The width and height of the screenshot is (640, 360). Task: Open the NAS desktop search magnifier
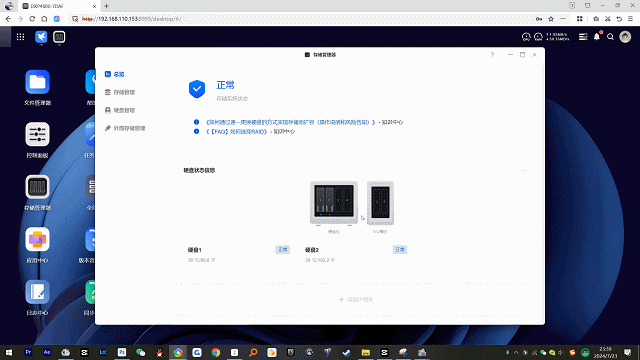[610, 37]
